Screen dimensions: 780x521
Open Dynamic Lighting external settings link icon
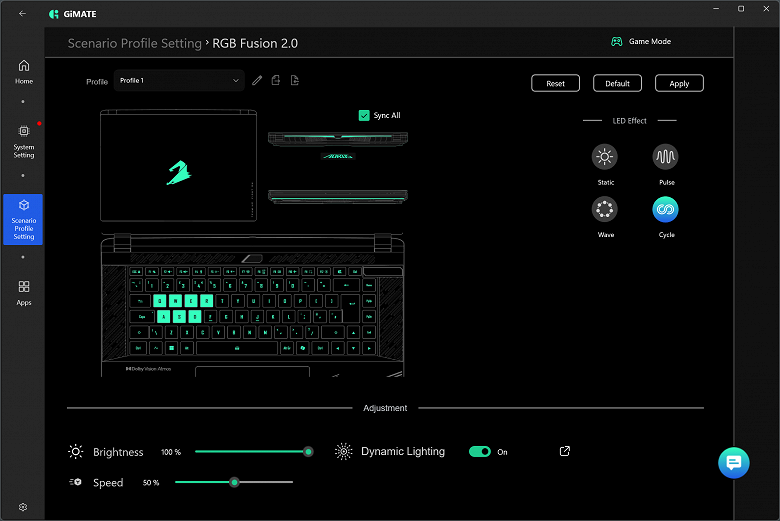pyautogui.click(x=565, y=451)
